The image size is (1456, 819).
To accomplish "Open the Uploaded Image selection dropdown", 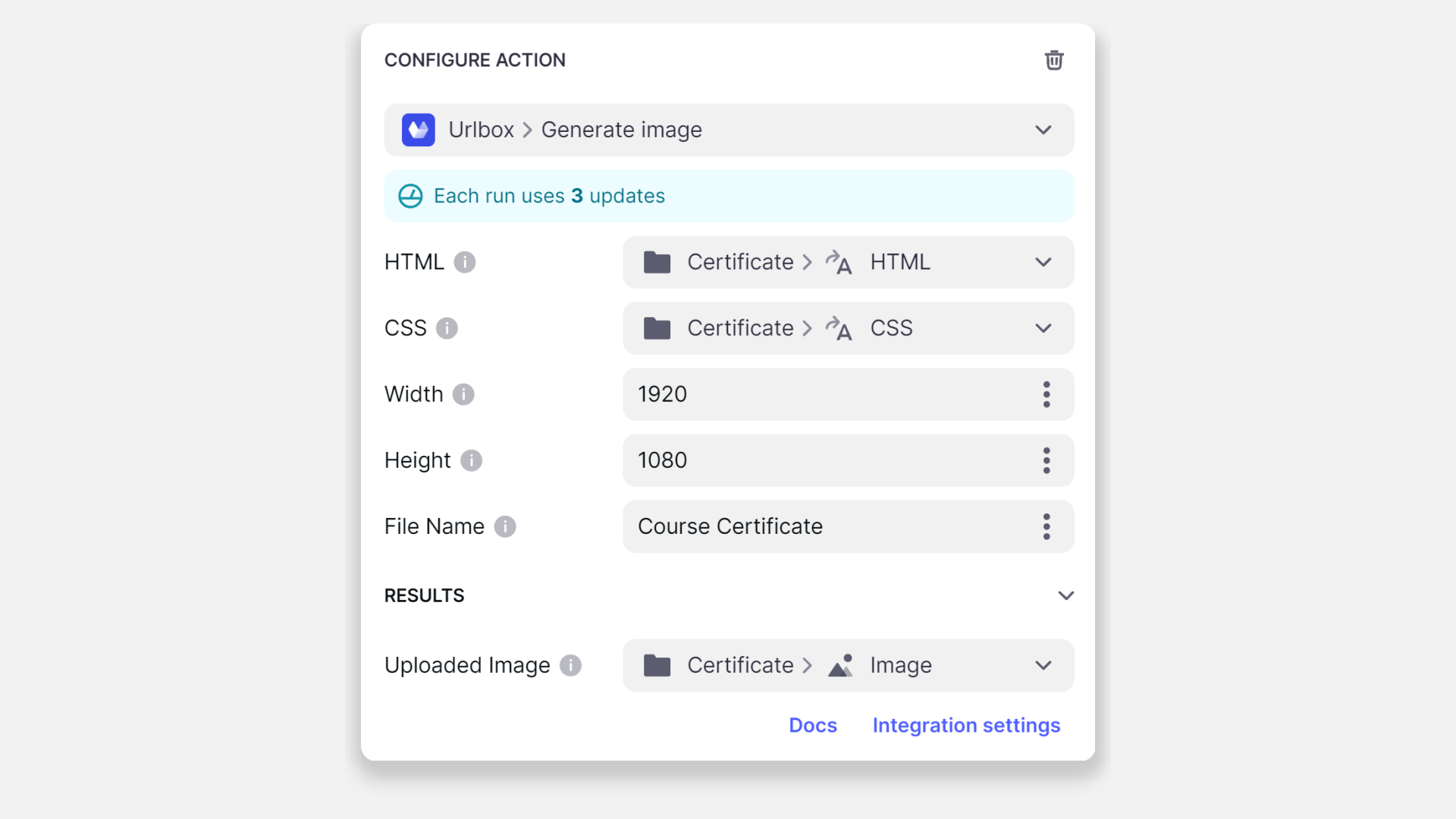I will [1043, 665].
